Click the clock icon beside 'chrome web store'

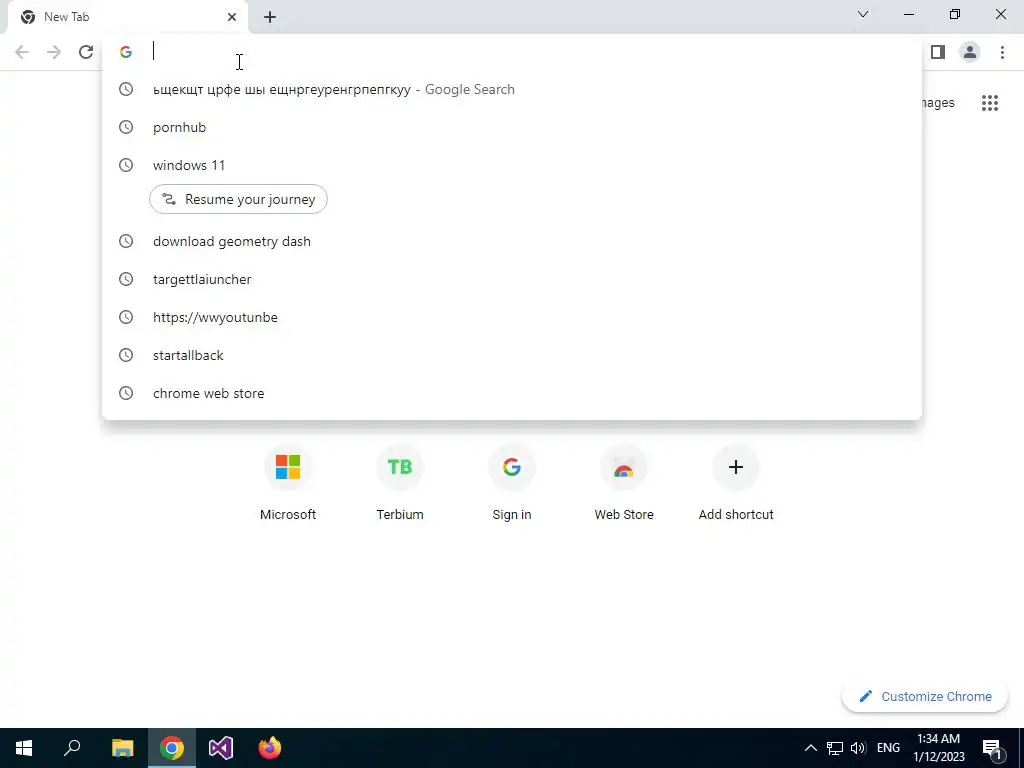point(126,393)
